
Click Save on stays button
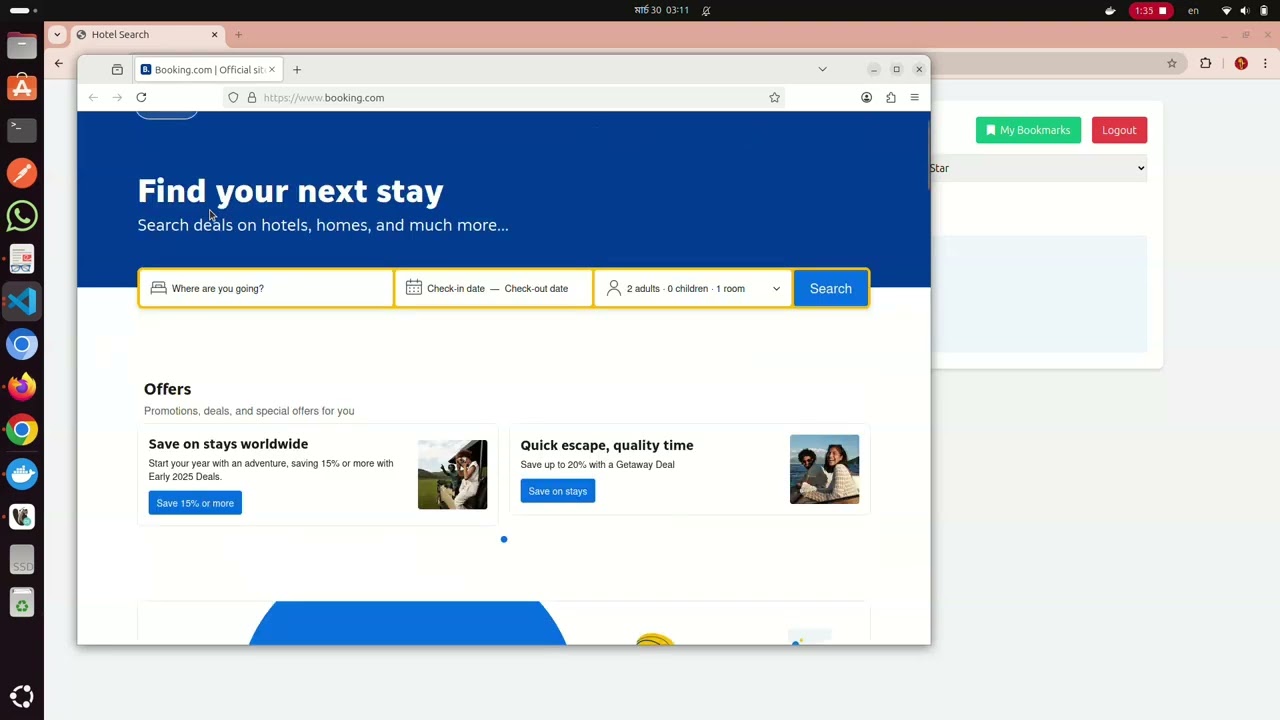click(x=557, y=491)
